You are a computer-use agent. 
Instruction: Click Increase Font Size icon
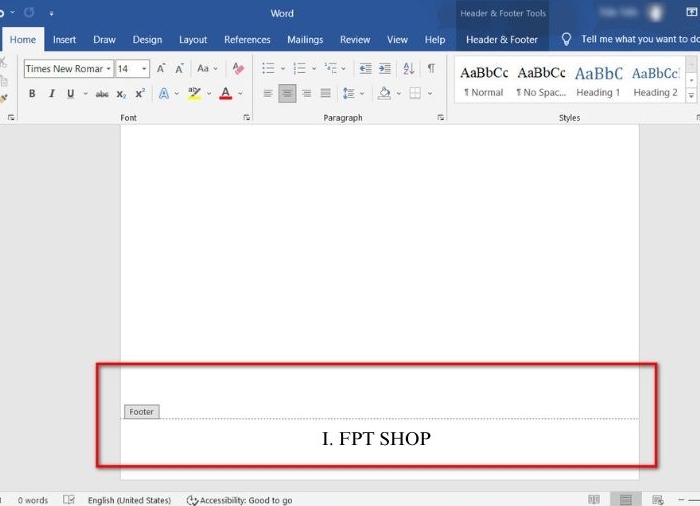tap(161, 69)
